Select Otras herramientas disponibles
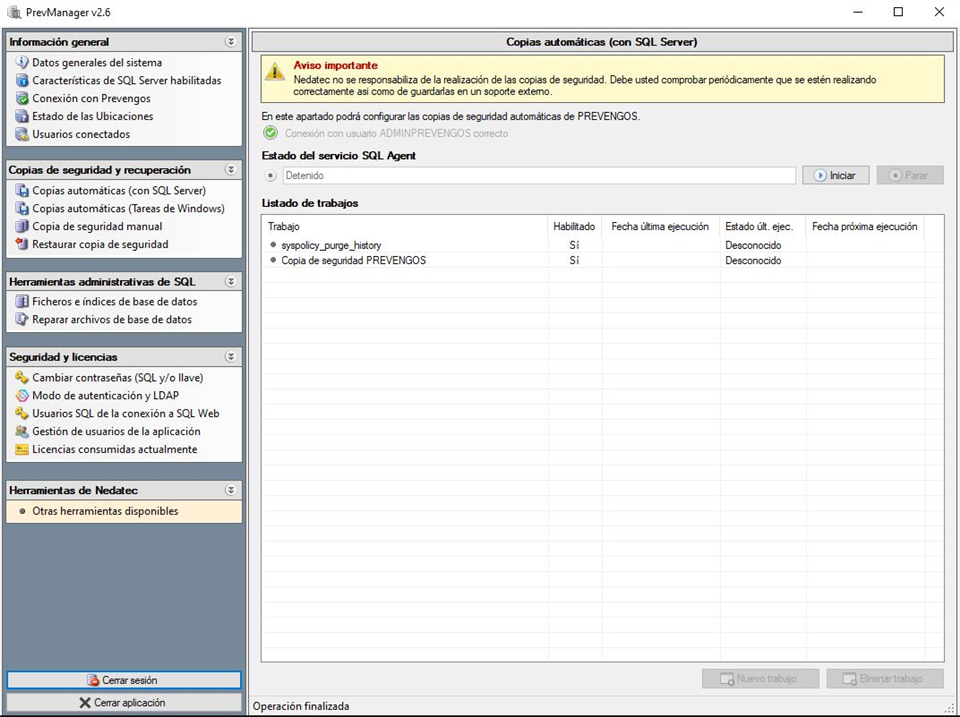960x717 pixels. 105,511
